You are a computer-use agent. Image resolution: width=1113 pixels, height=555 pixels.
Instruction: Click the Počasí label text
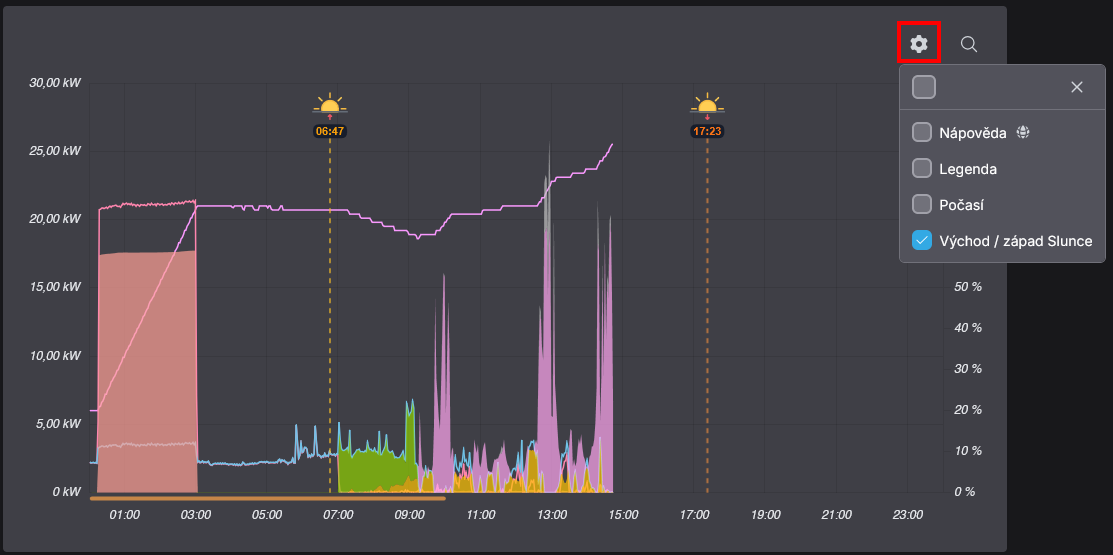tap(961, 205)
